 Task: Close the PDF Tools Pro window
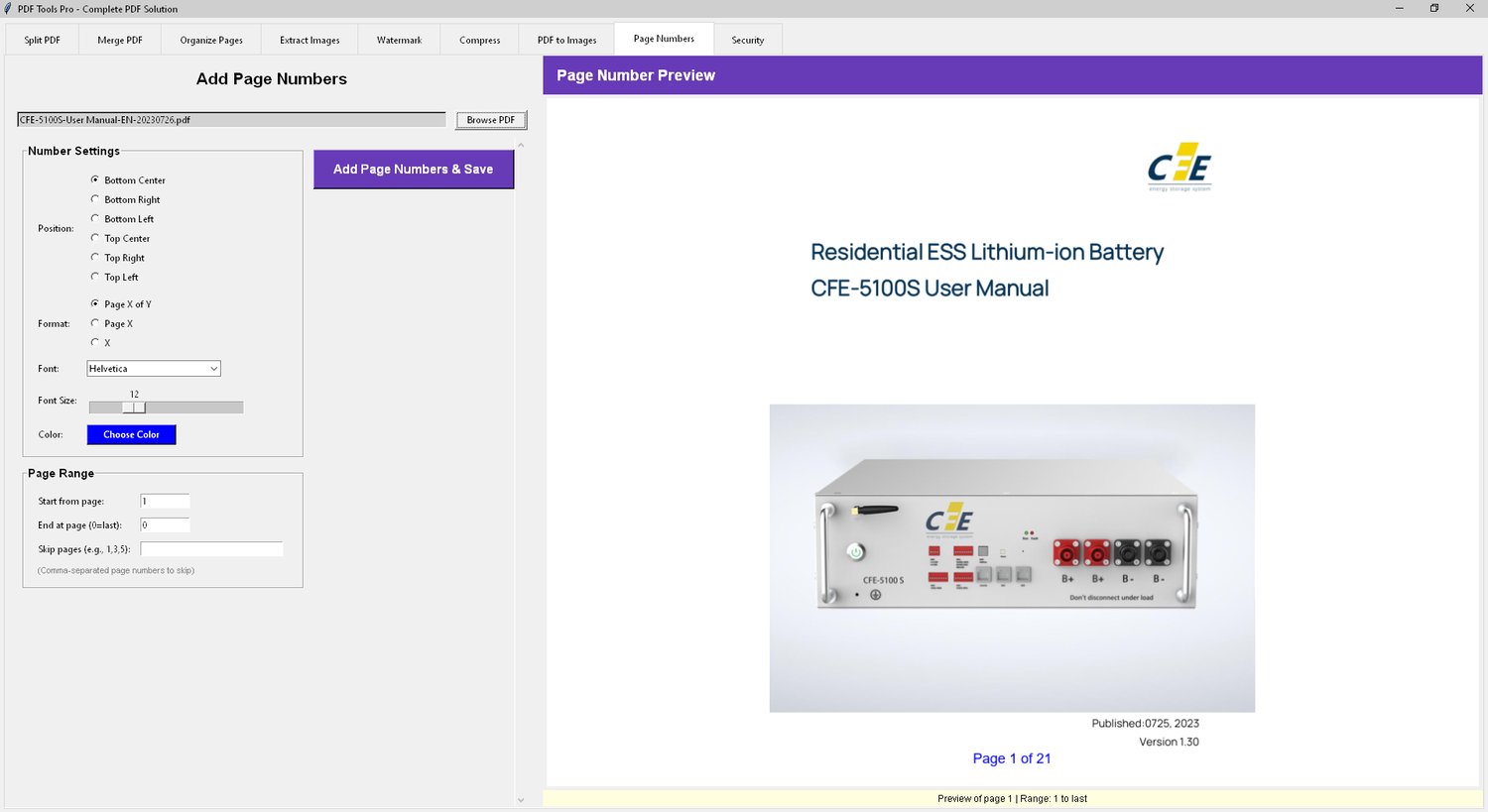(x=1470, y=9)
